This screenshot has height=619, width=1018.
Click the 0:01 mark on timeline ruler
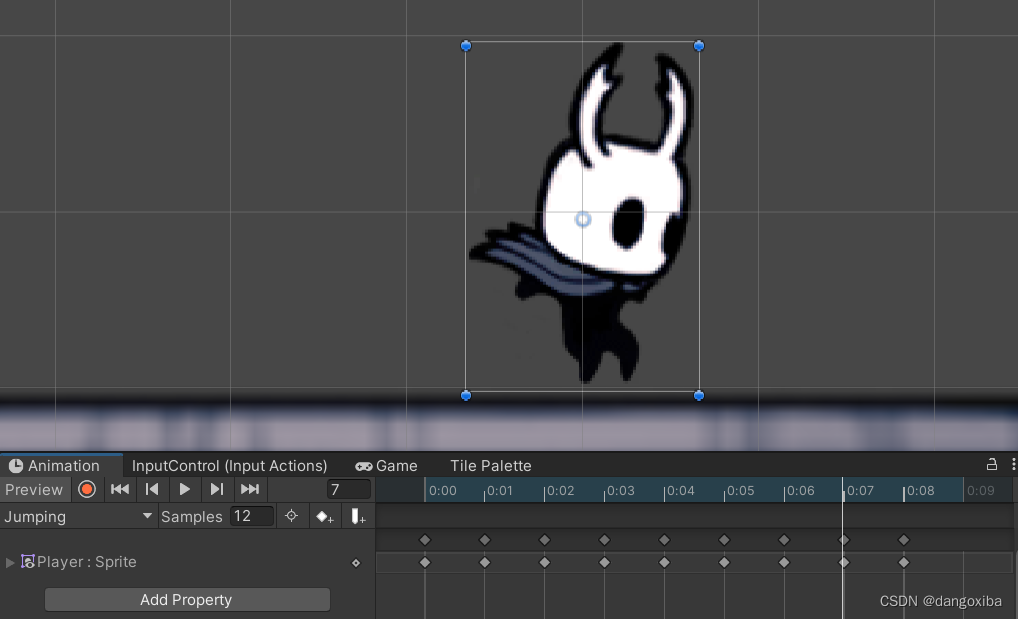click(x=500, y=491)
